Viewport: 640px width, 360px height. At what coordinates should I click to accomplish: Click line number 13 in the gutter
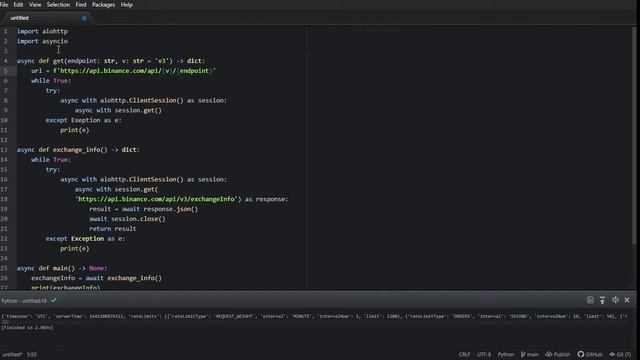point(4,150)
